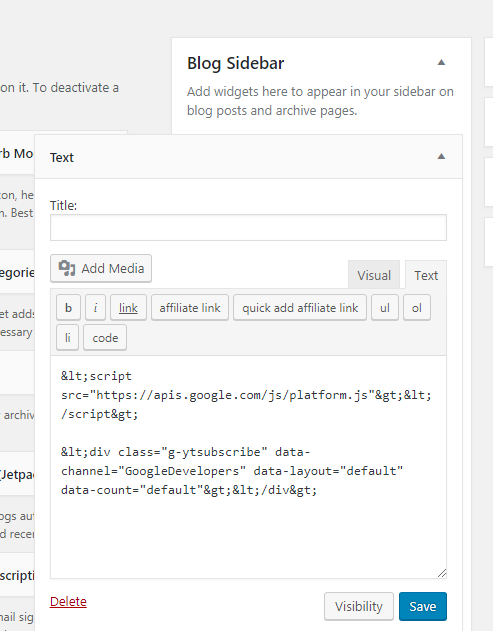Open Add Media dialog
Screen dimensions: 493x631
click(x=101, y=268)
